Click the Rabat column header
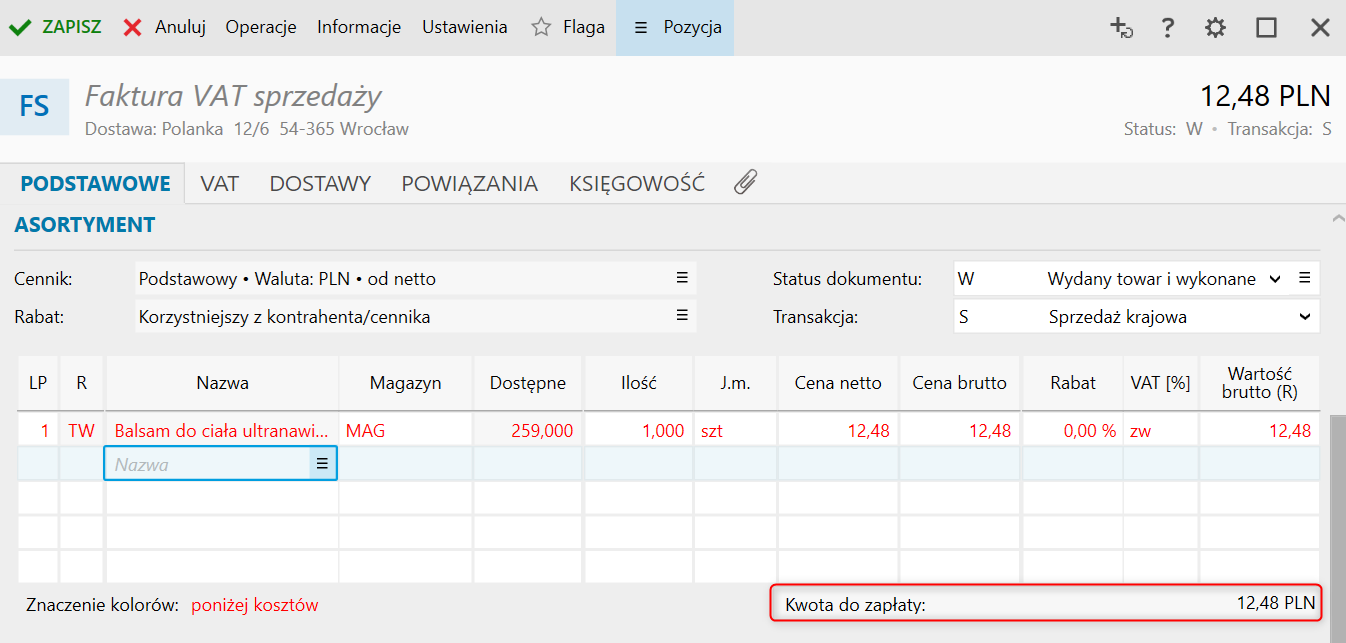1346x643 pixels. tap(1073, 383)
